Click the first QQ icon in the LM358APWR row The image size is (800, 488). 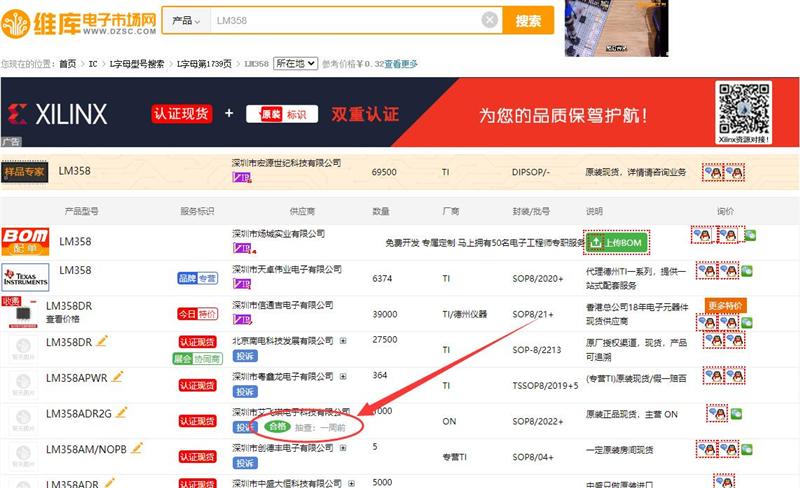click(714, 376)
